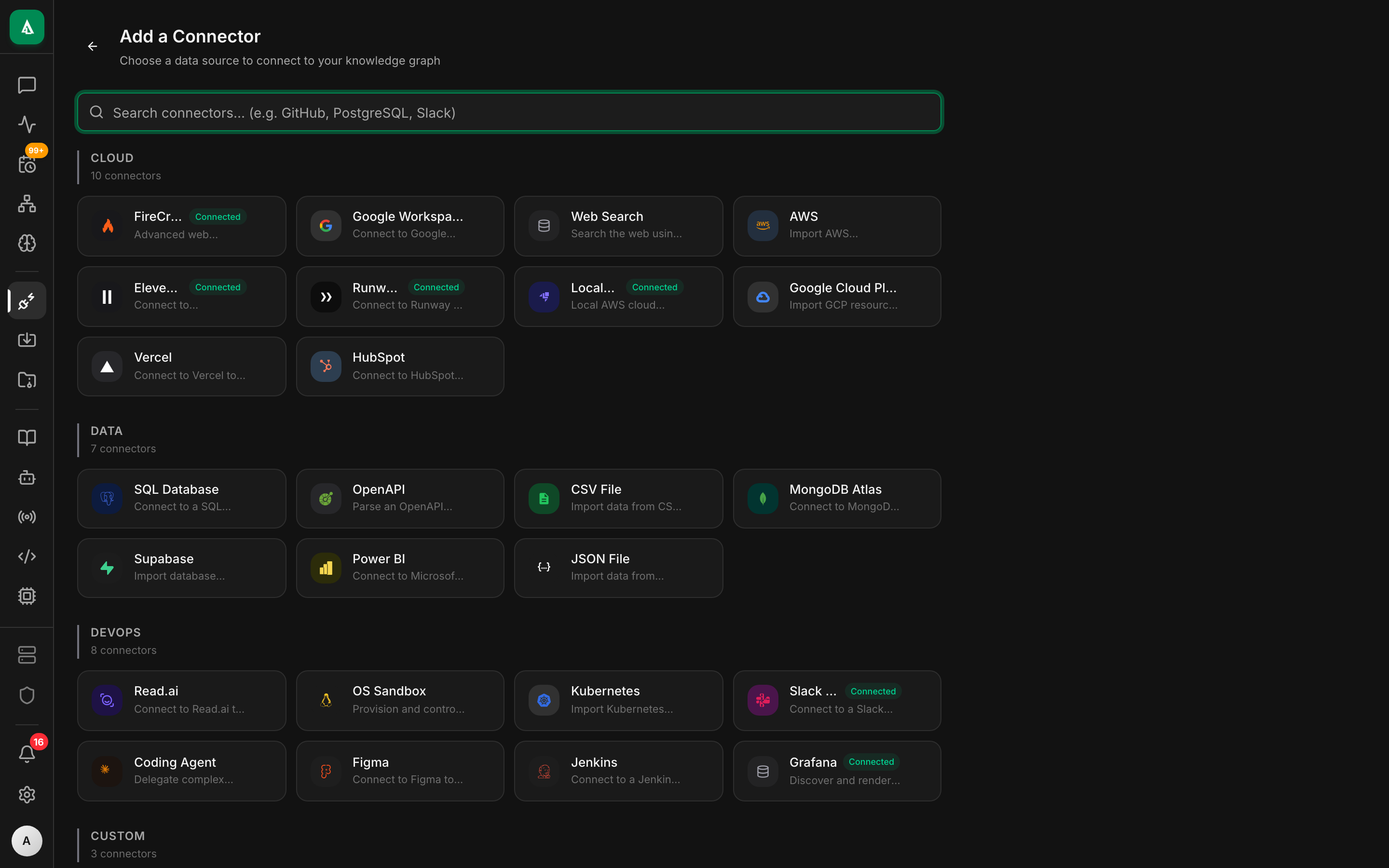Open the secure folder icon
The width and height of the screenshot is (1389, 868).
(27, 380)
